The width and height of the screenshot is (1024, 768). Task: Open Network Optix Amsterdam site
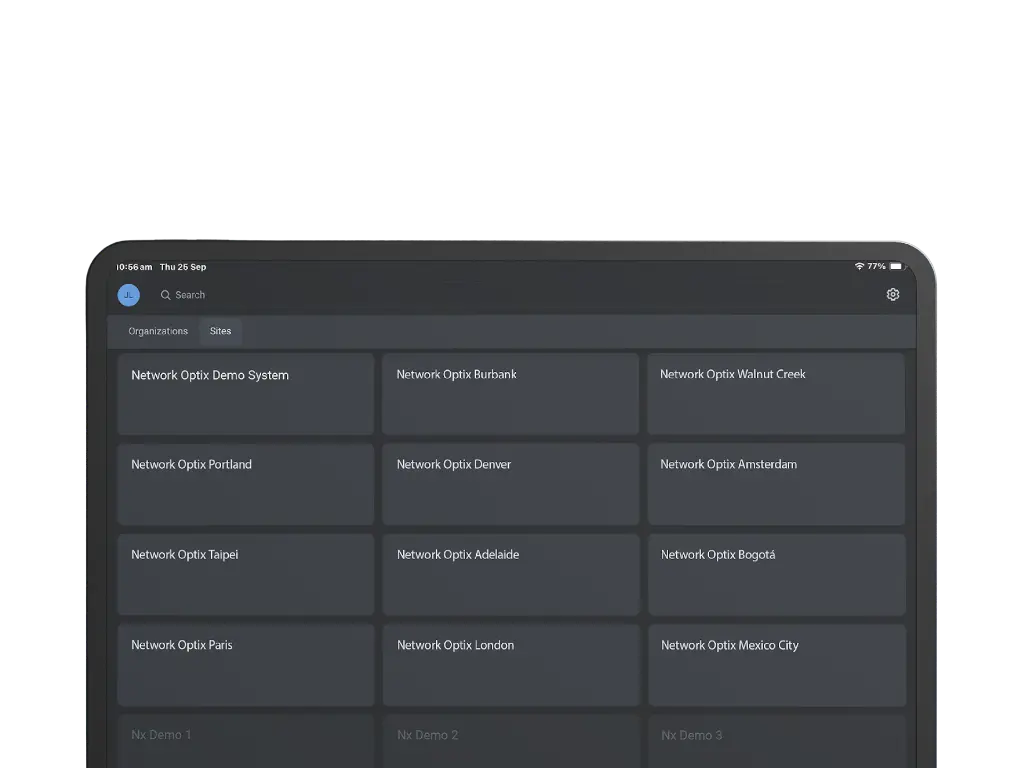tap(776, 484)
